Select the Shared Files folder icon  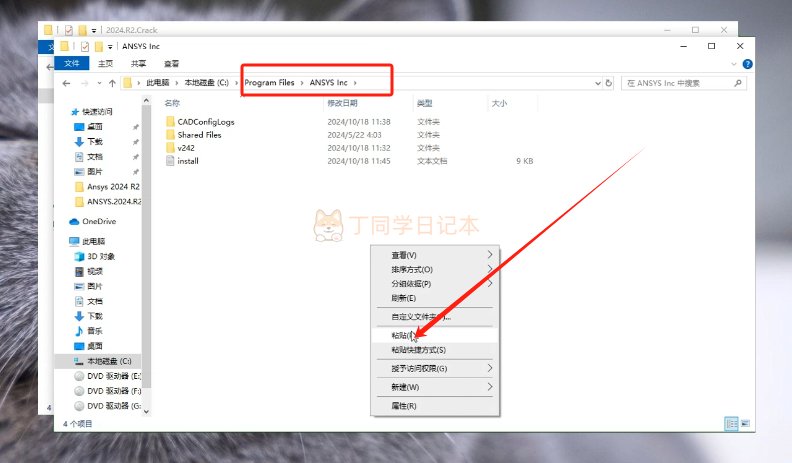[x=170, y=135]
